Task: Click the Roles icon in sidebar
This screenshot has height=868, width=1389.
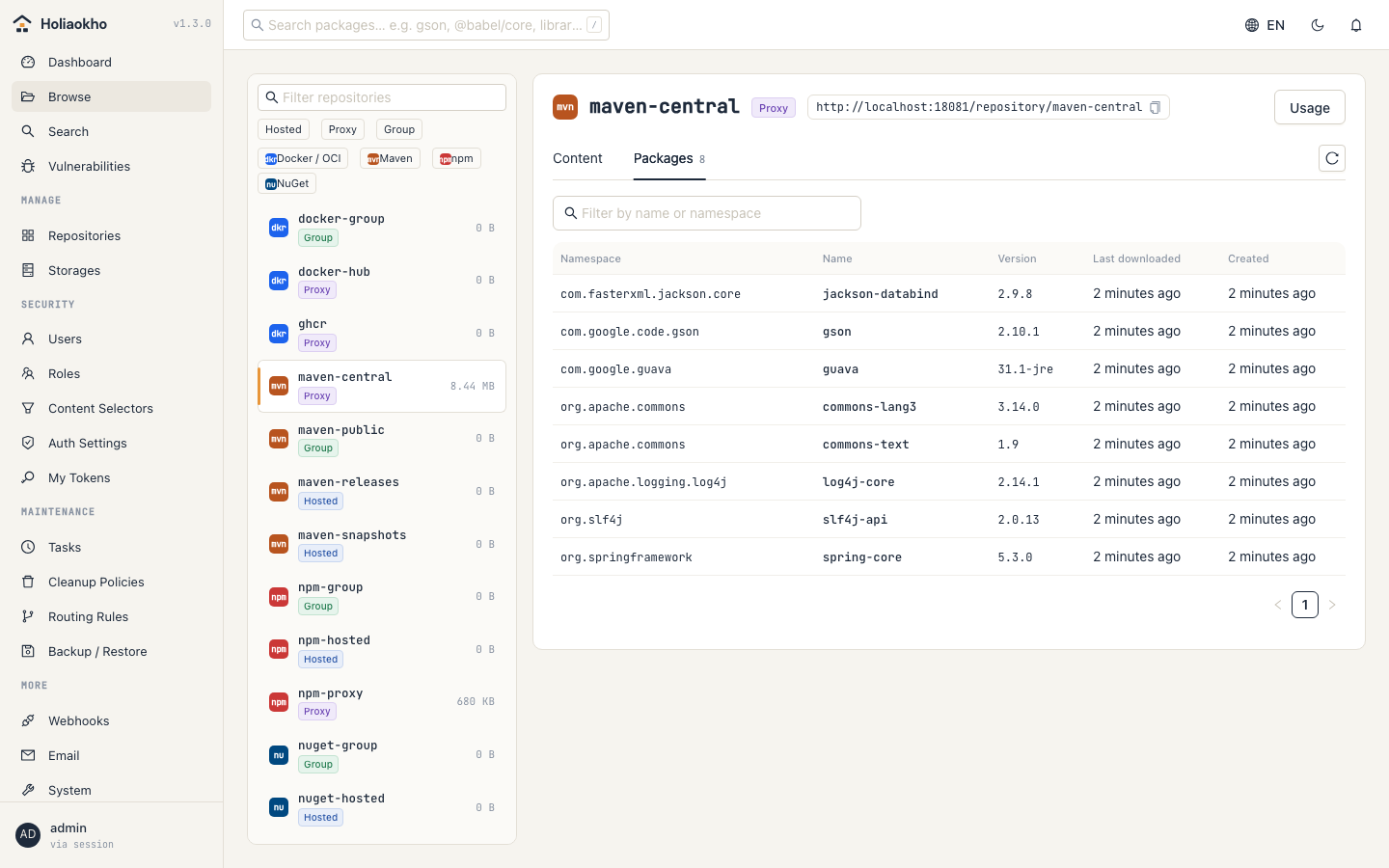Action: [28, 373]
